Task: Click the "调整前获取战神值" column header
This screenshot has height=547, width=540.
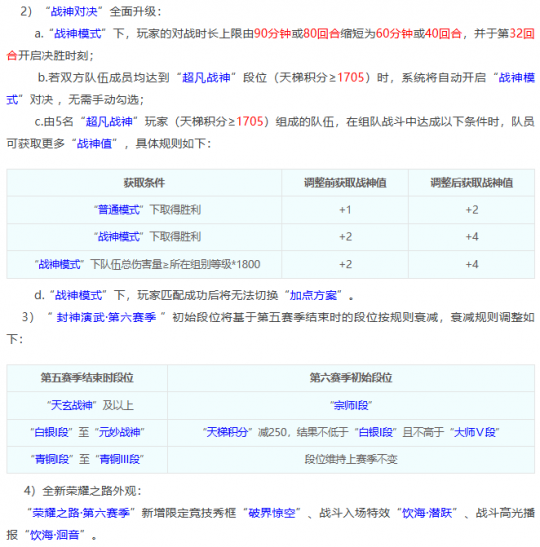Action: [345, 183]
